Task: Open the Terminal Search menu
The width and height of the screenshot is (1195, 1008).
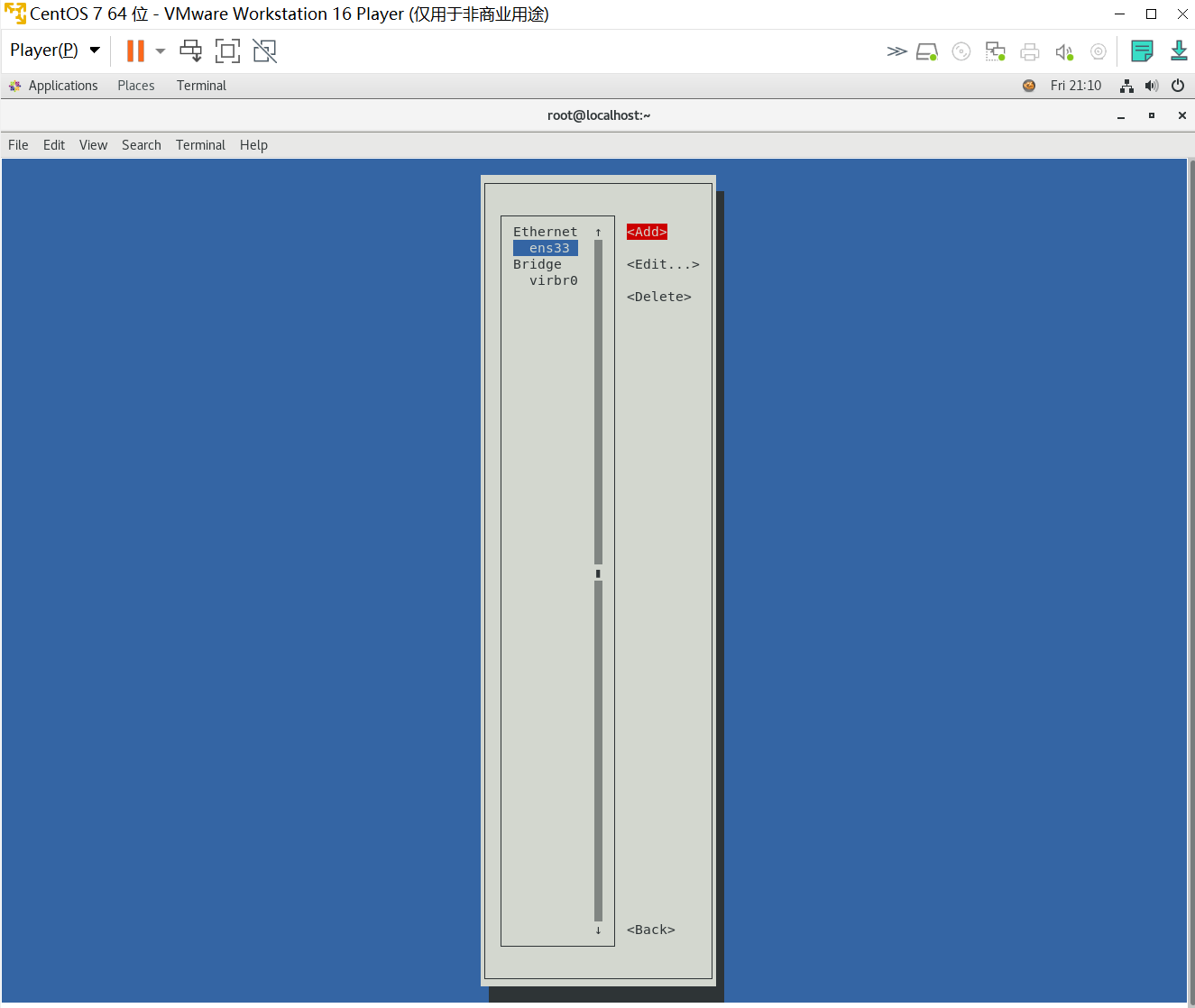Action: 141,144
